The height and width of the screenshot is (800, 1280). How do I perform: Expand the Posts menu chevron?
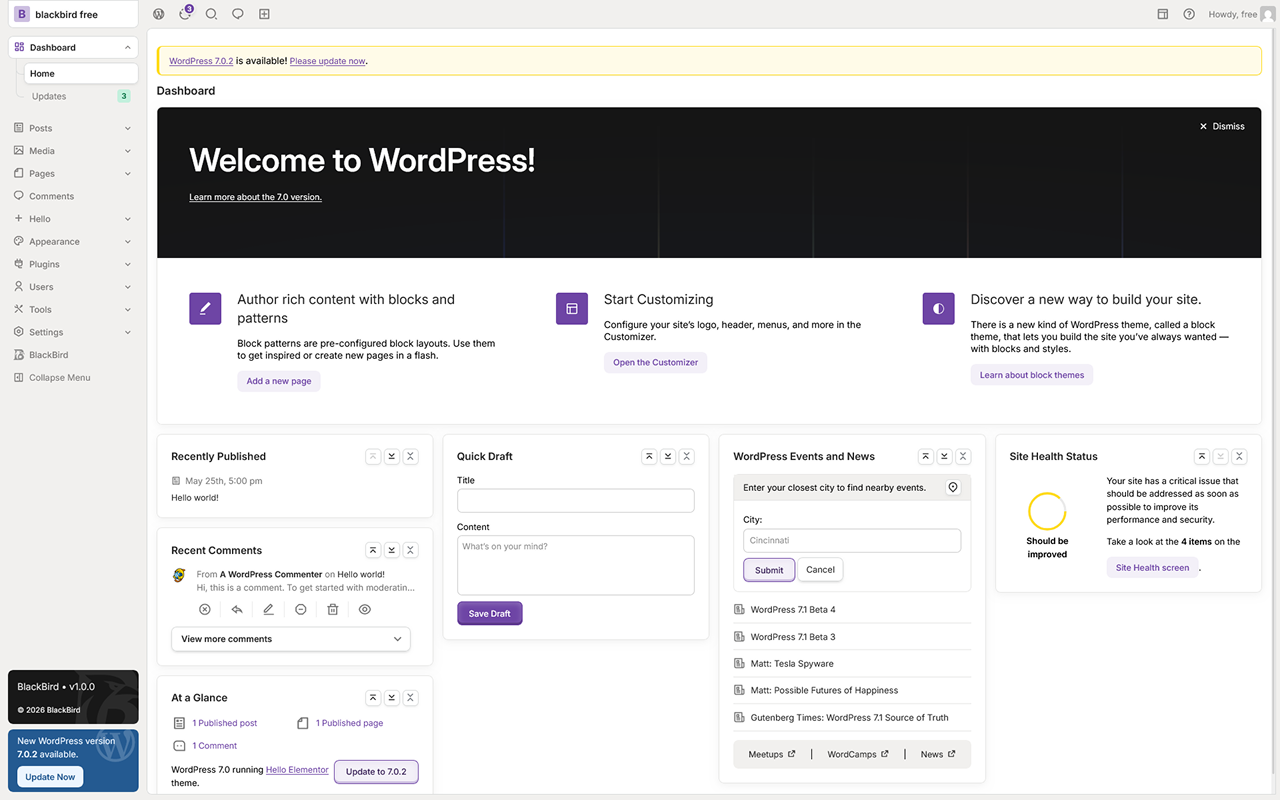pos(128,128)
